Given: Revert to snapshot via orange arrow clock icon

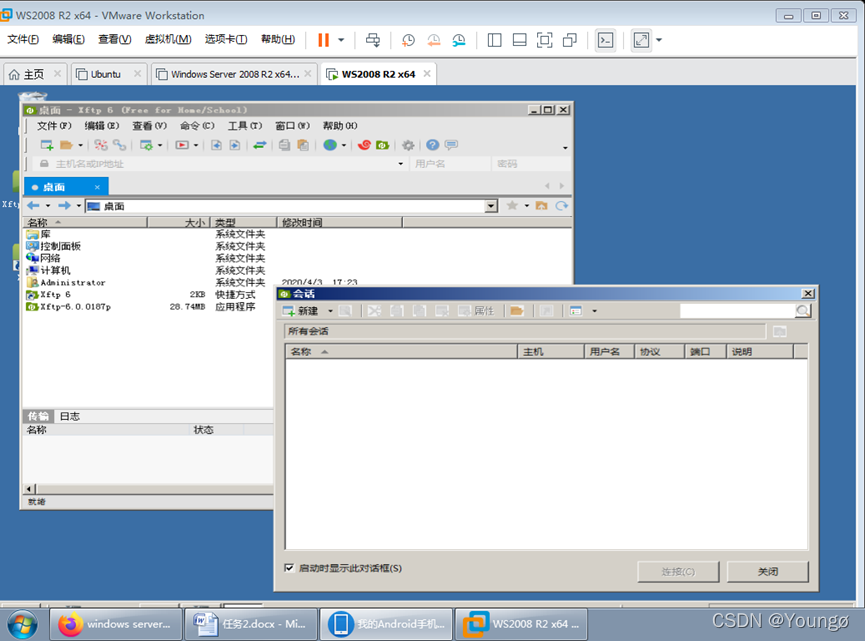Looking at the screenshot, I should coord(434,40).
